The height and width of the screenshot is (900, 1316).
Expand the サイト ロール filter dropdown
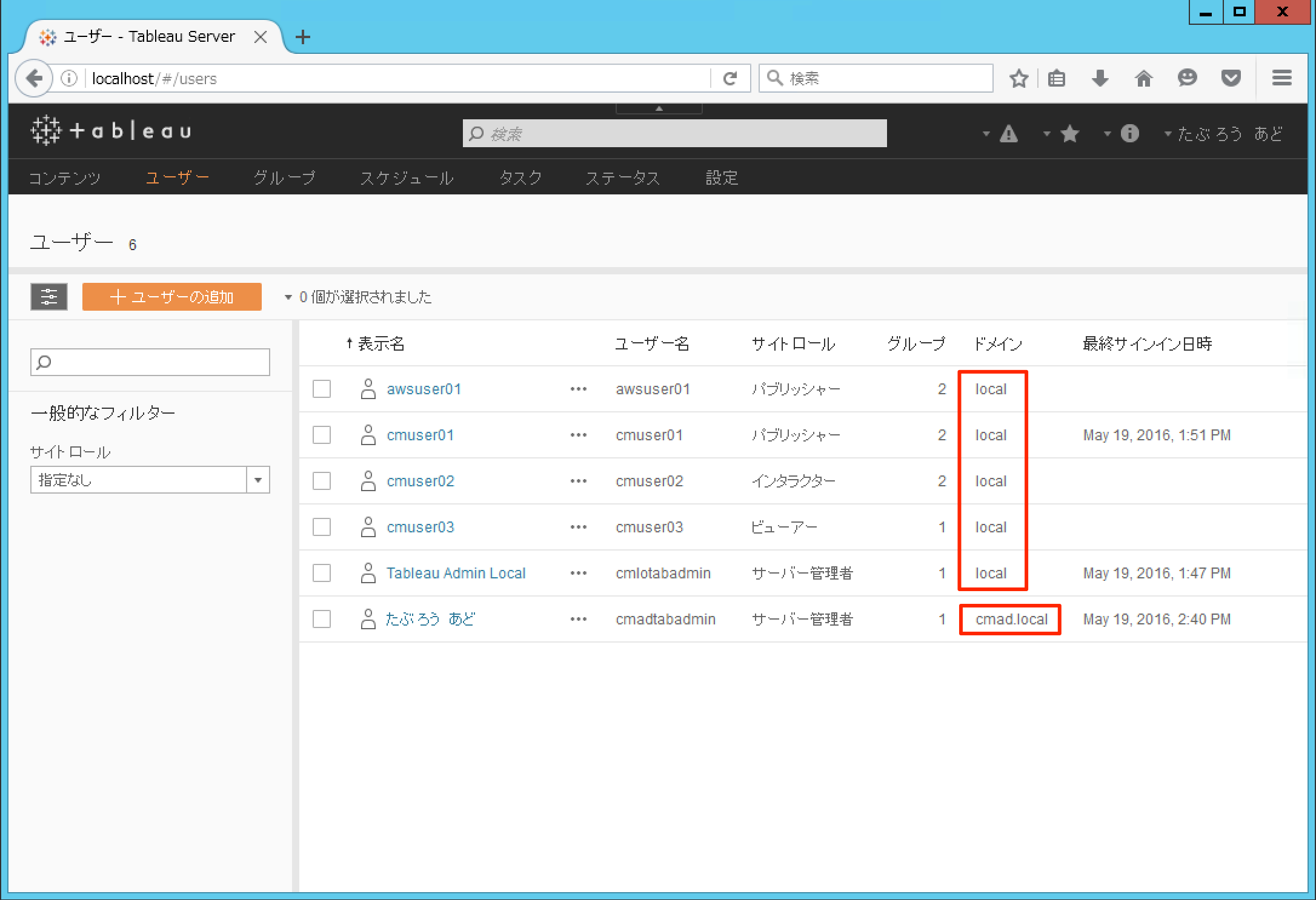pos(258,480)
